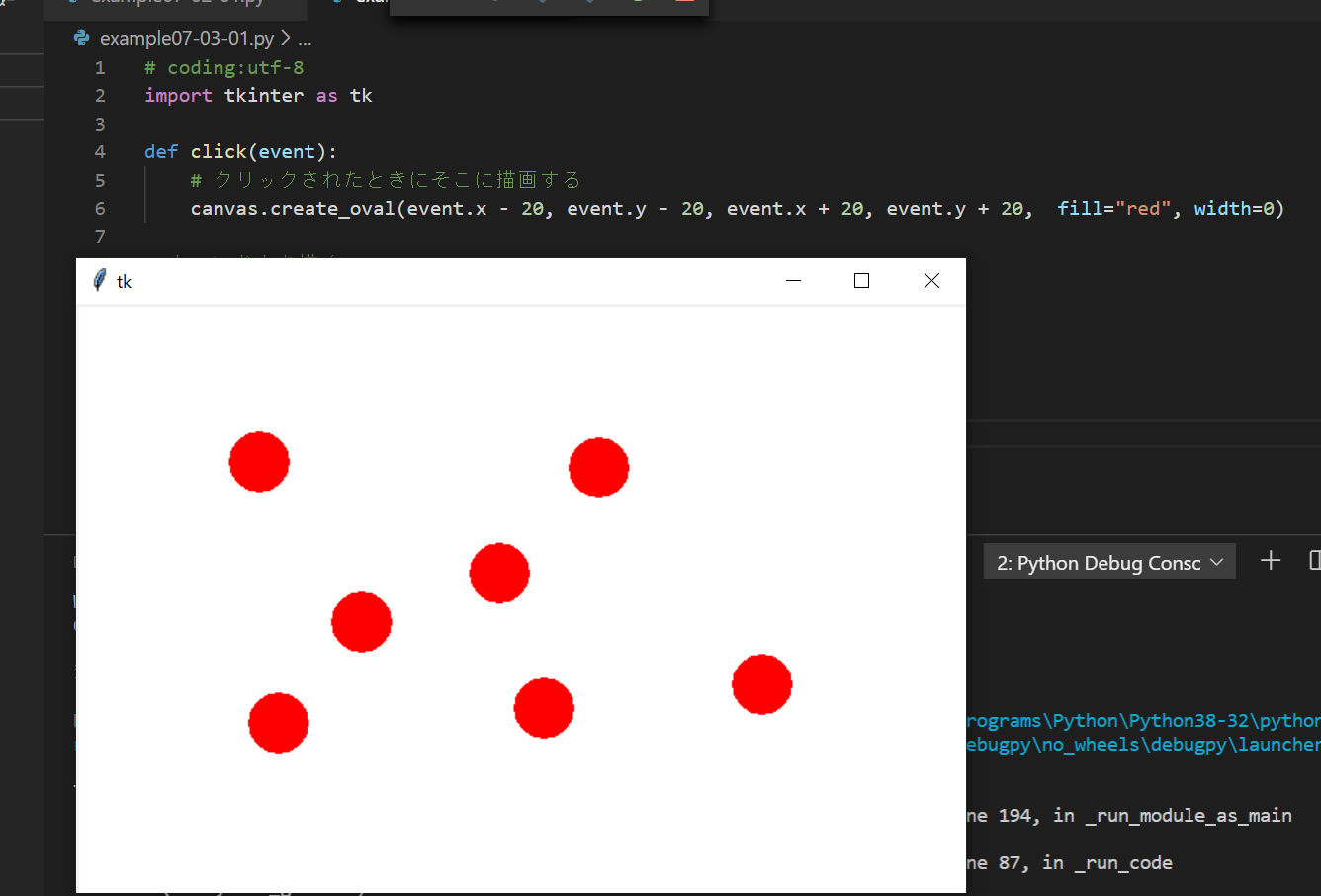Click the rightmost red circle on the canvas
The width and height of the screenshot is (1321, 896).
point(762,684)
